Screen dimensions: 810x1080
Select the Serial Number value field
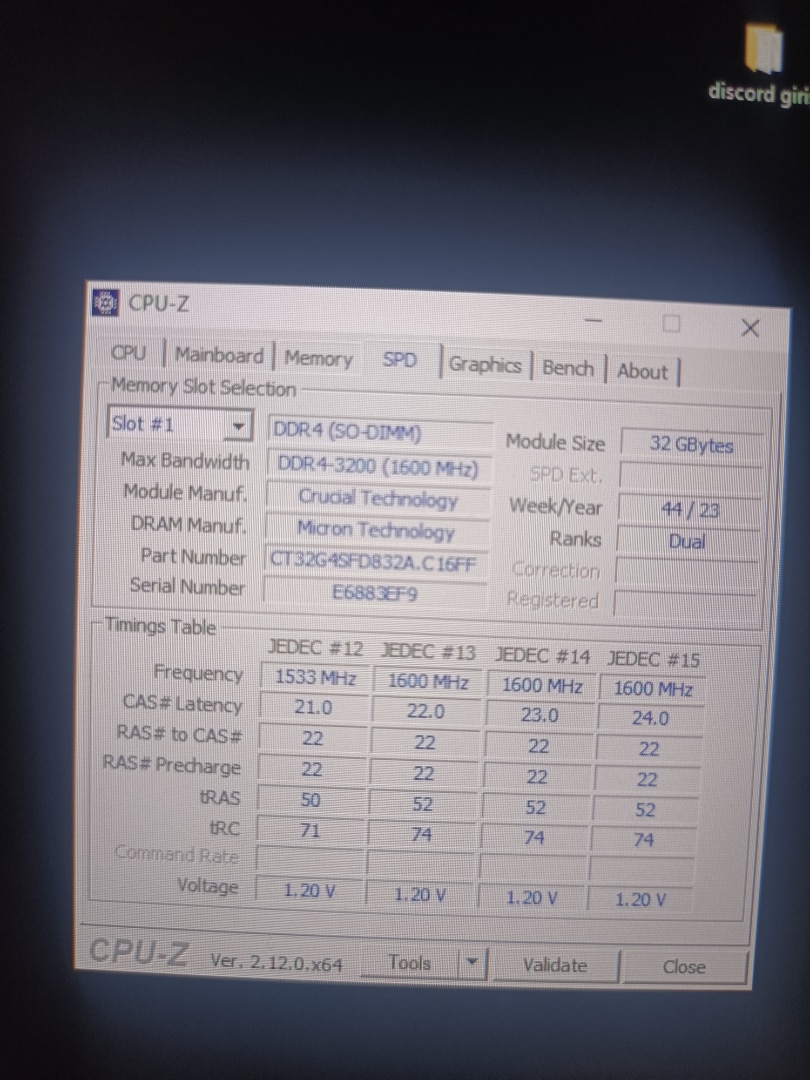pyautogui.click(x=374, y=593)
